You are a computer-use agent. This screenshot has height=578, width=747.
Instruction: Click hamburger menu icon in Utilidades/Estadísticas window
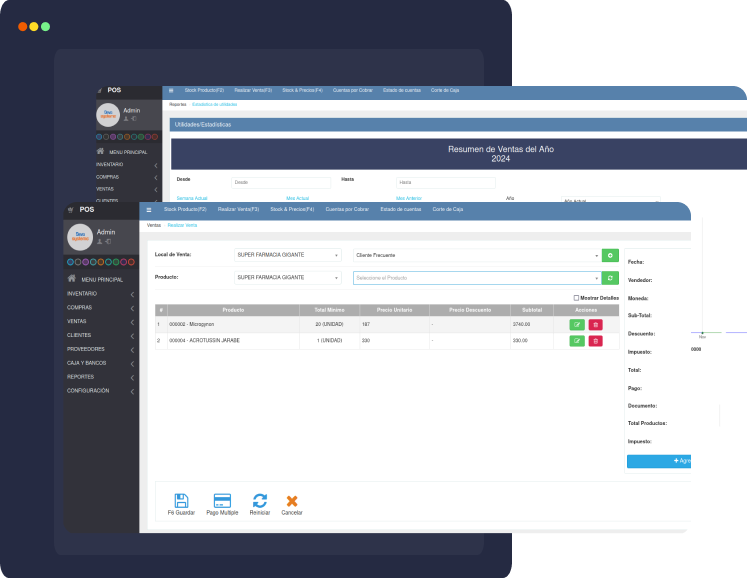171,90
